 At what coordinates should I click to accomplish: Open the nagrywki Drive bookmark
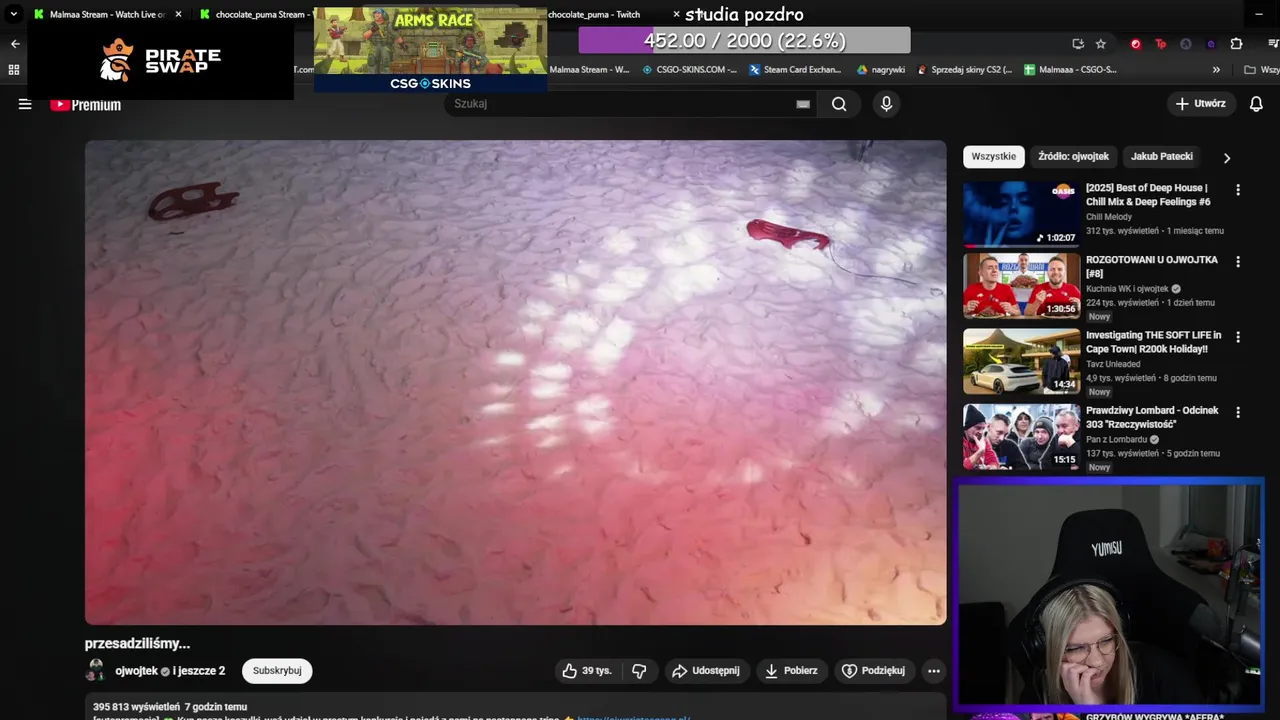pos(881,70)
